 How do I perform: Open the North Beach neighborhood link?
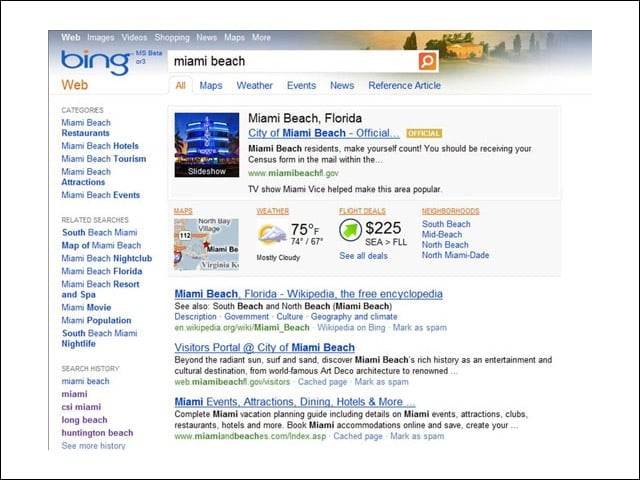click(445, 244)
